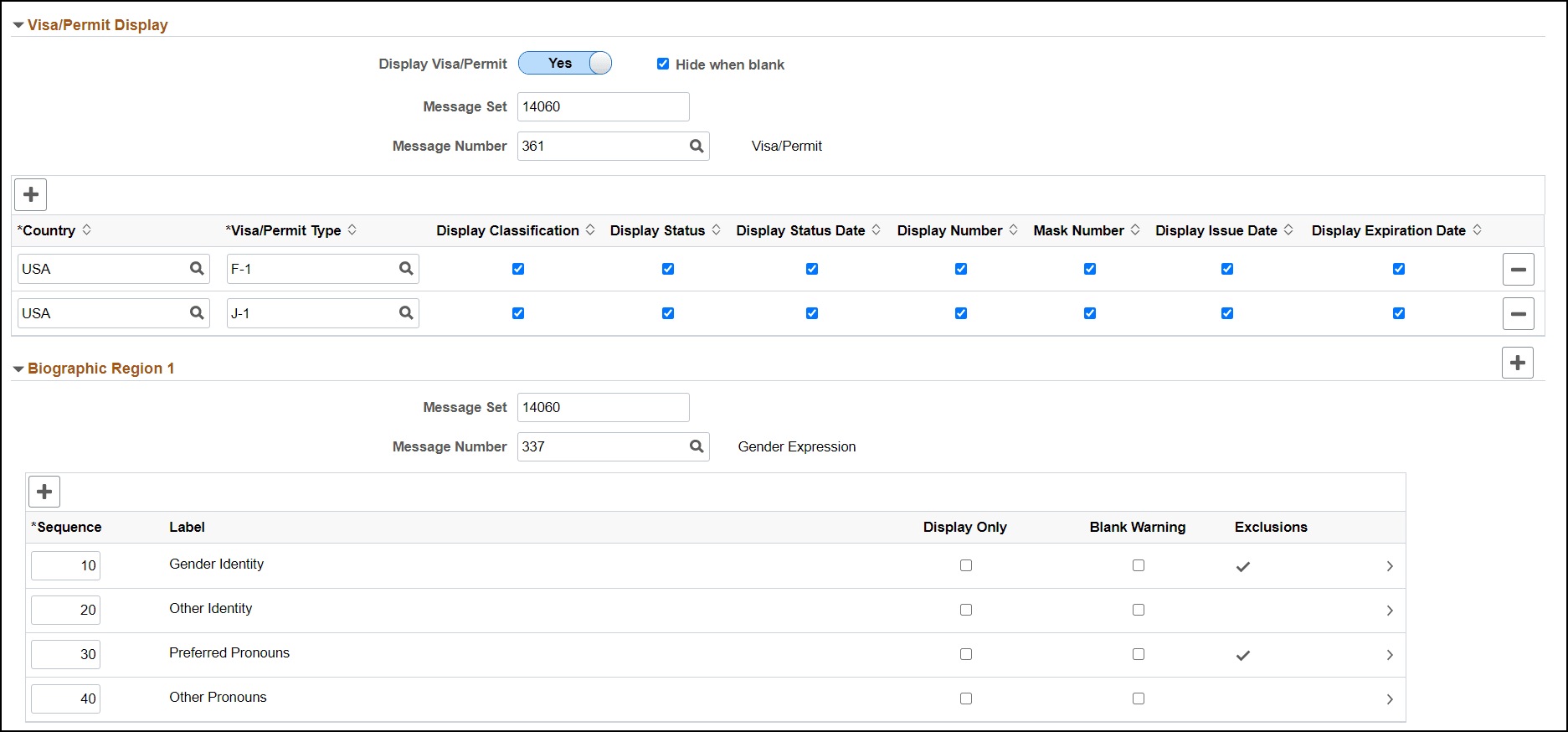Viewport: 1568px width, 732px height.
Task: Add a new Biographic Region using plus icon
Action: [1517, 363]
